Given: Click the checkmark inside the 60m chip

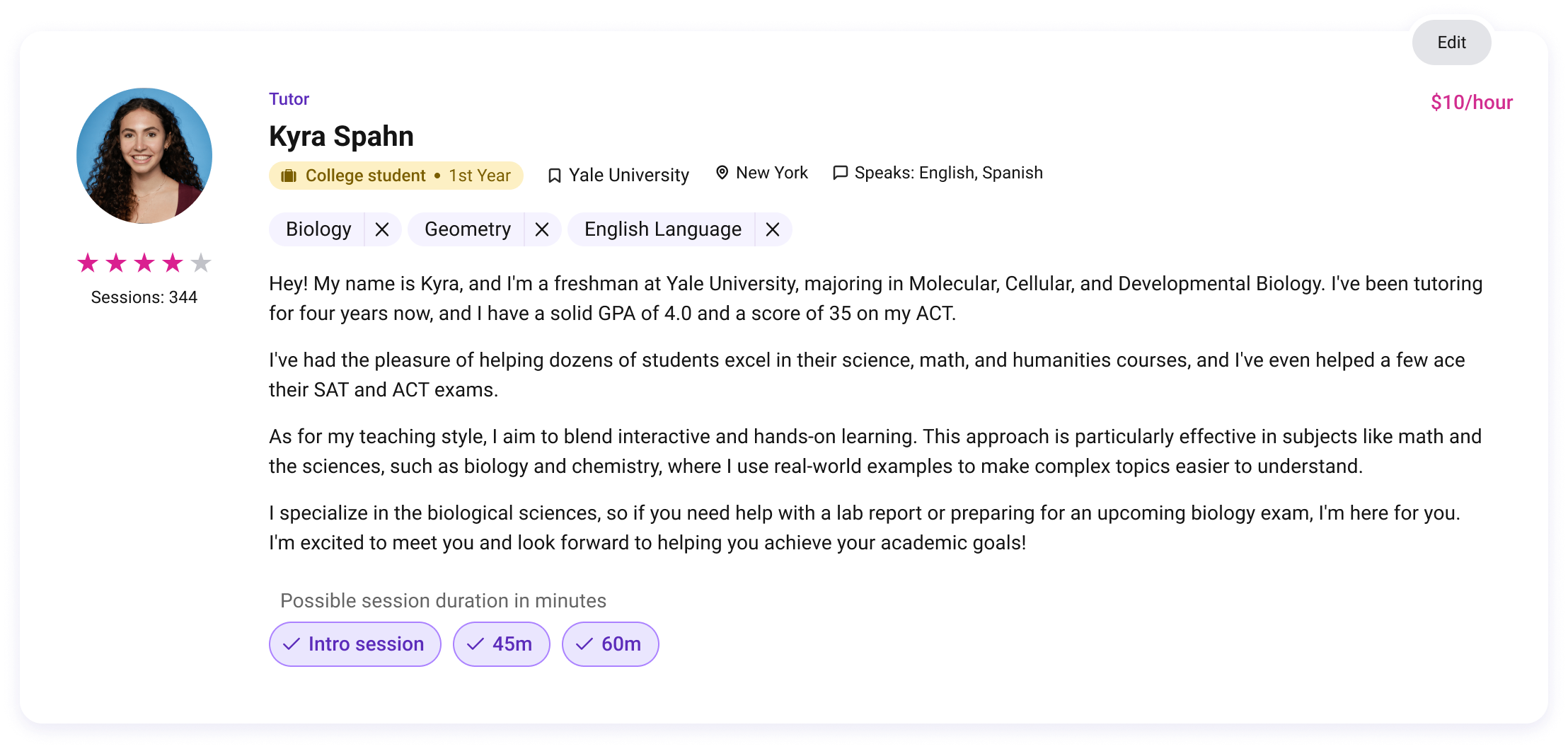Looking at the screenshot, I should 583,644.
